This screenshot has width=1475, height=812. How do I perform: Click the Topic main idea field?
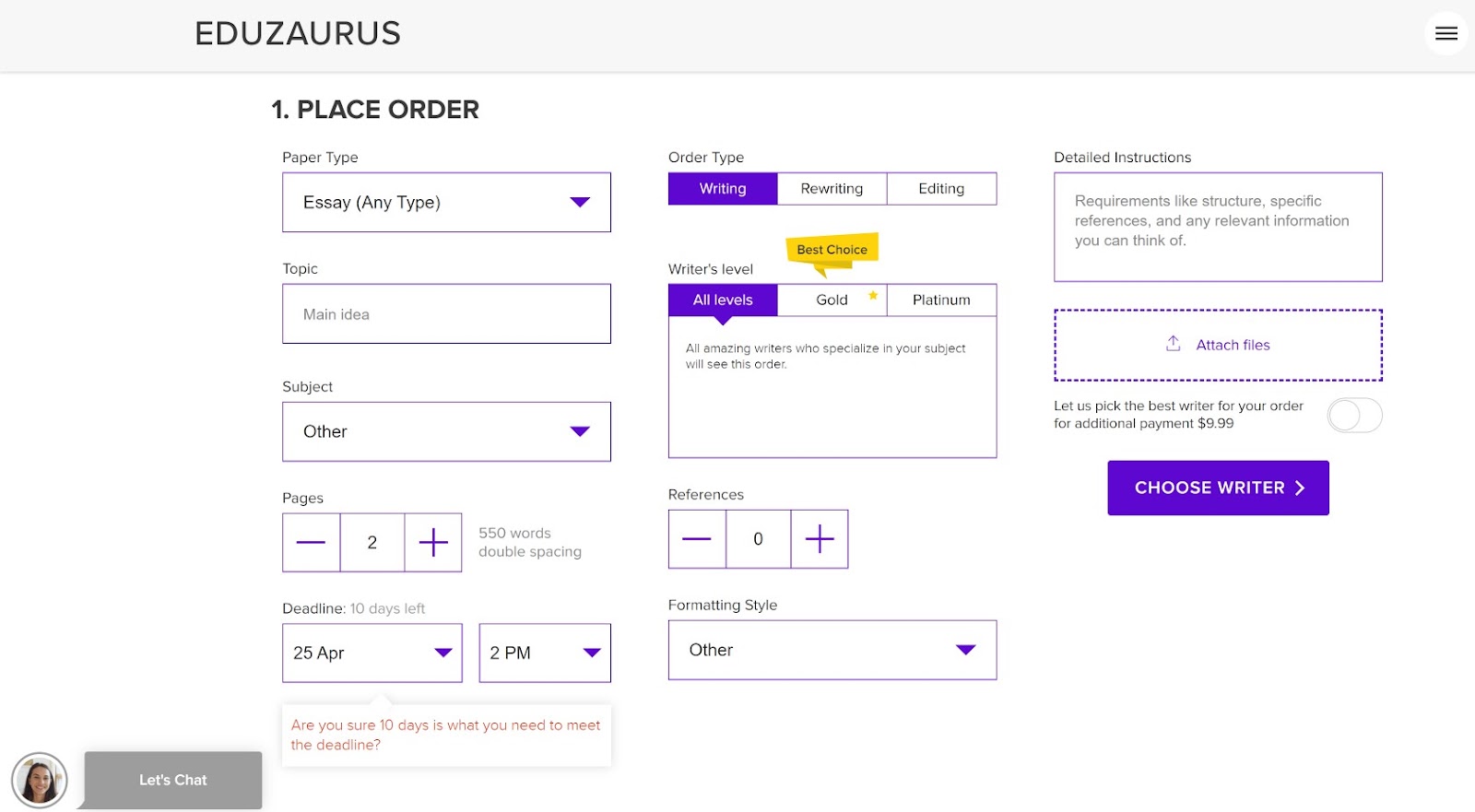coord(446,314)
